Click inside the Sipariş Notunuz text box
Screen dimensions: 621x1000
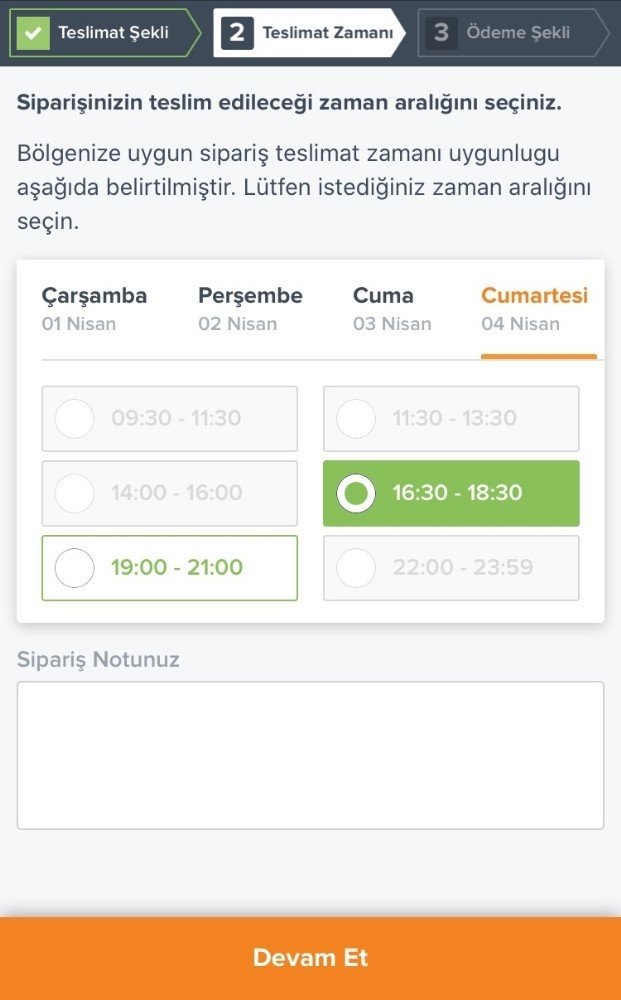[x=310, y=755]
